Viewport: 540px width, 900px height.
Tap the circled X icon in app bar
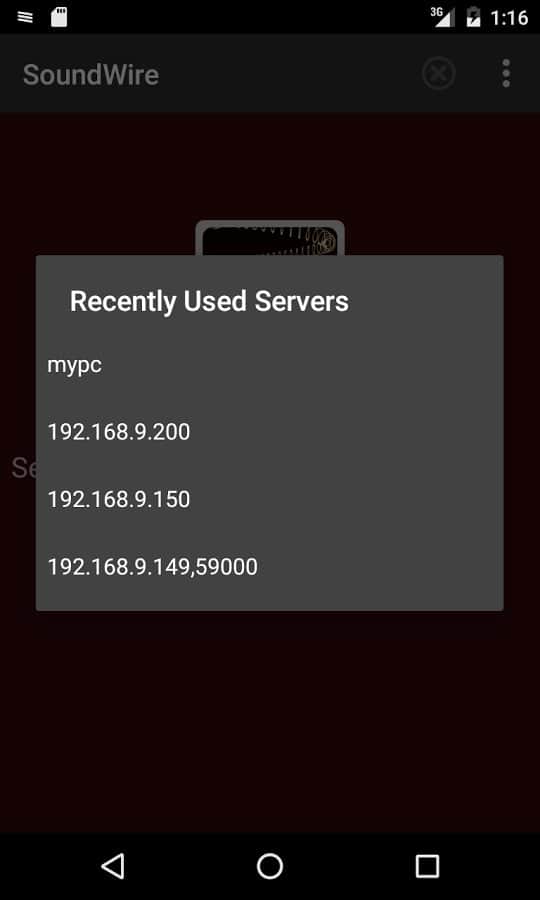tap(439, 74)
